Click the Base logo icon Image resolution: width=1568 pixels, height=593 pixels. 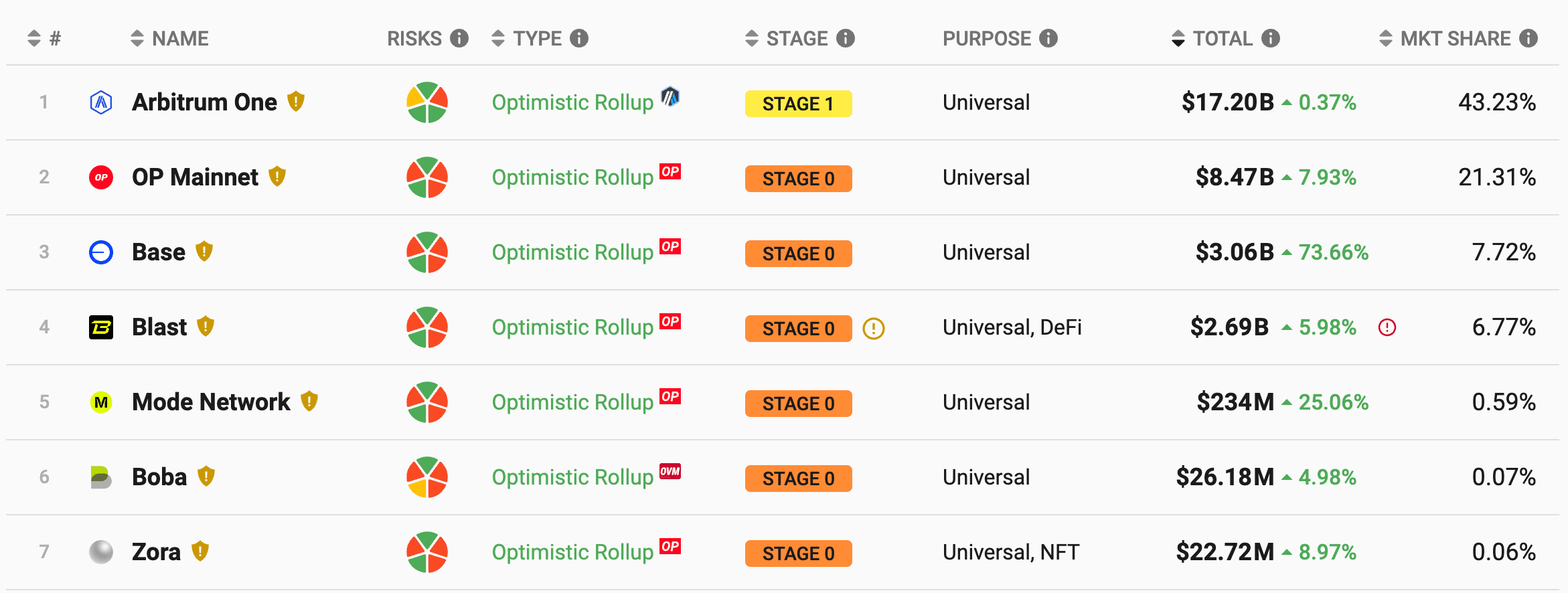[101, 252]
